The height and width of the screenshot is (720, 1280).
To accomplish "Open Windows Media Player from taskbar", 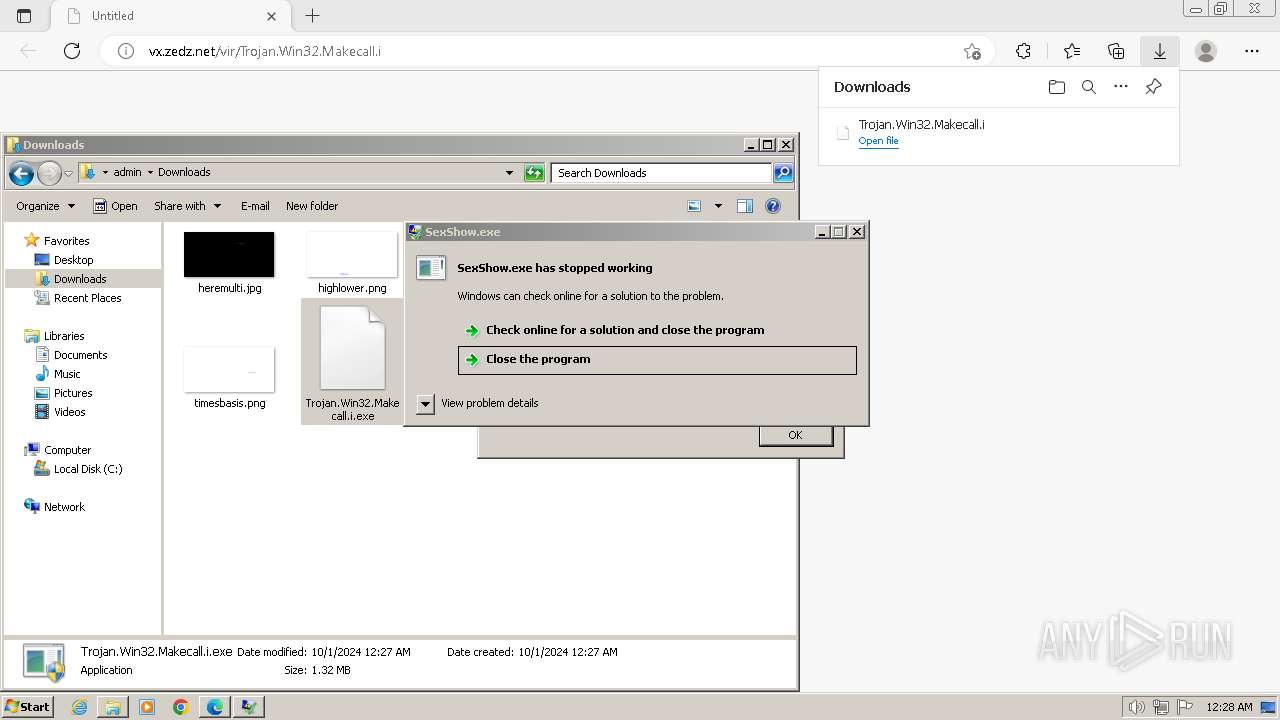I will (147, 707).
